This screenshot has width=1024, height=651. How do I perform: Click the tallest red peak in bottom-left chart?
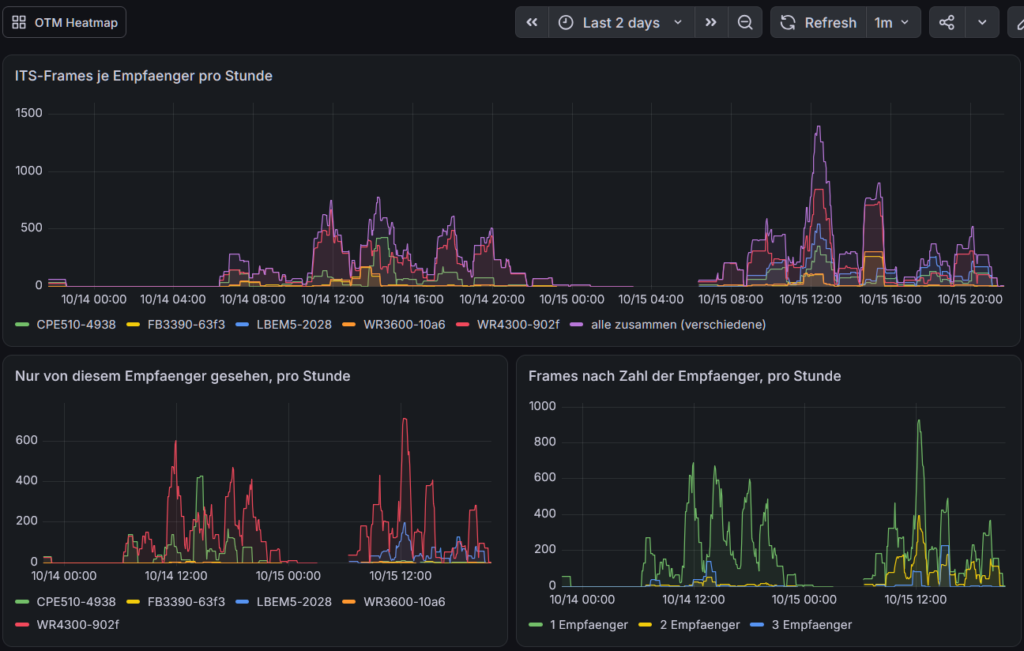tap(405, 420)
